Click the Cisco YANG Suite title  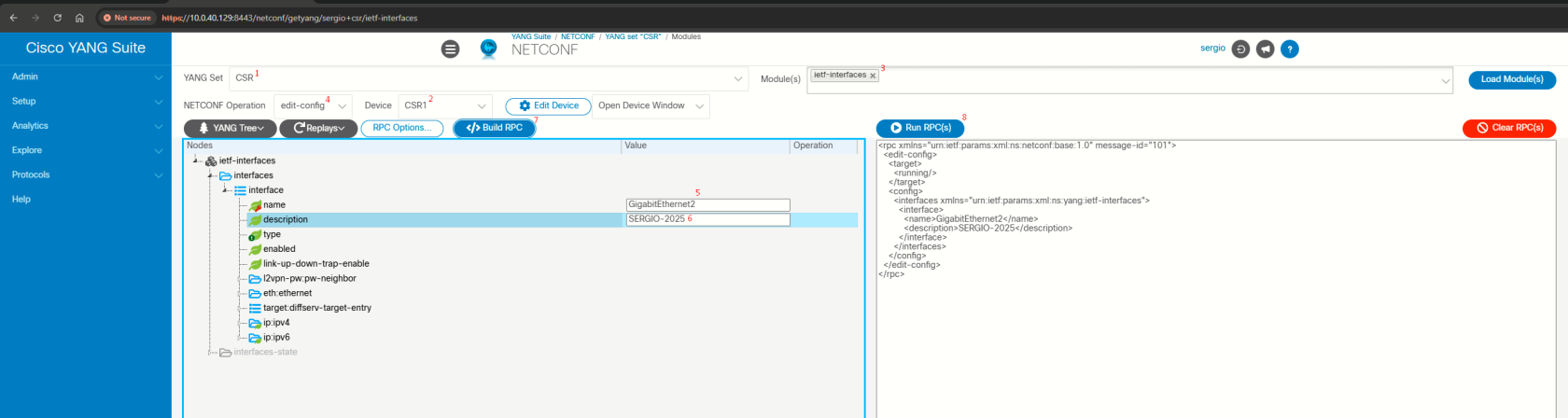coord(86,48)
